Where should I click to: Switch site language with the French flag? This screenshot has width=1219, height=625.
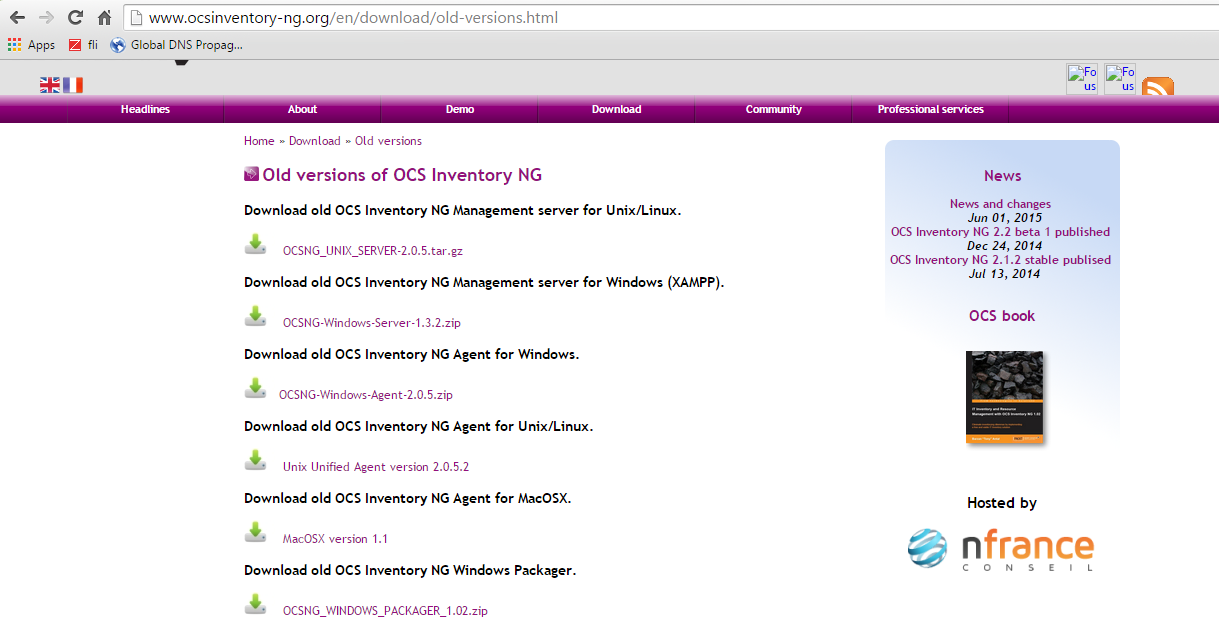[x=73, y=85]
